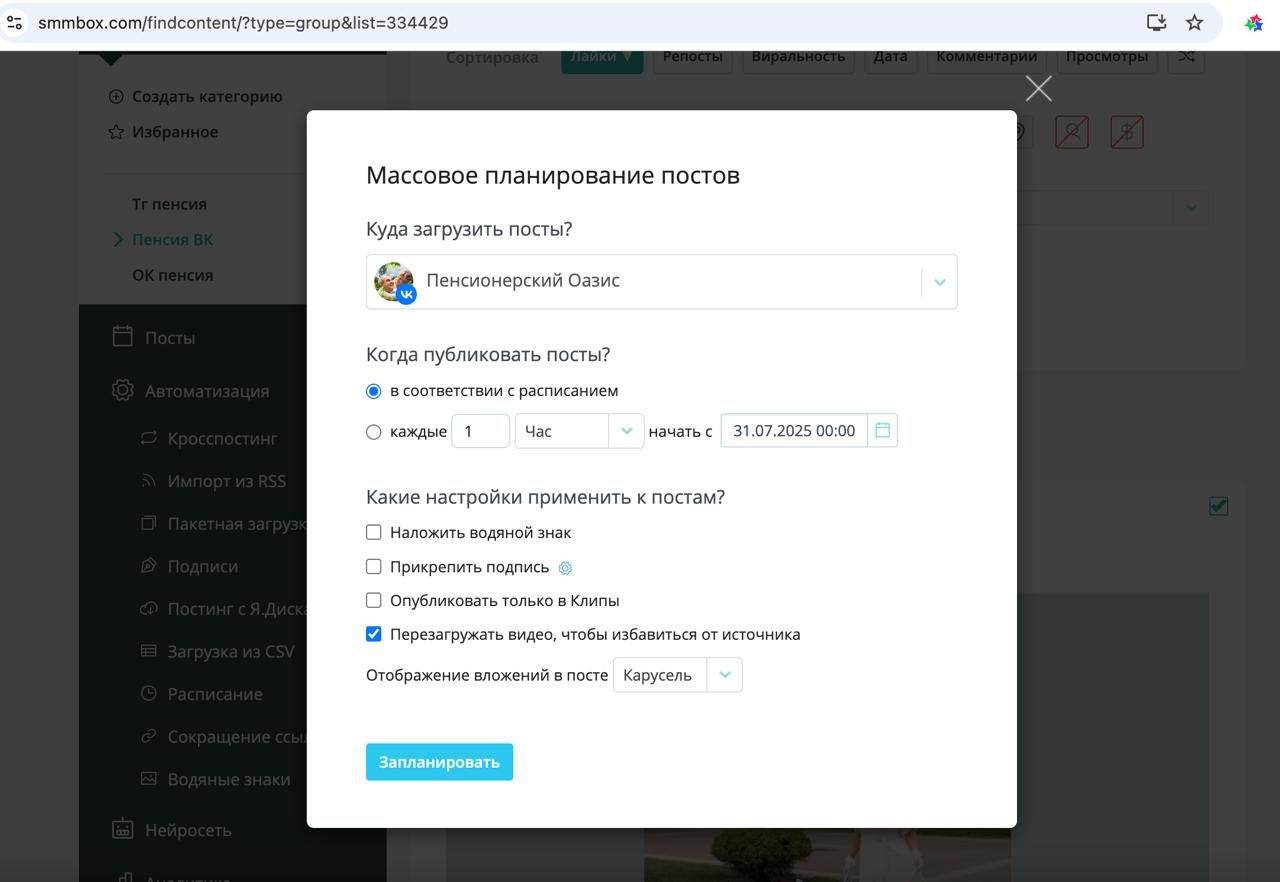Open the Карусель attachment display dropdown
This screenshot has height=882, width=1280.
677,675
